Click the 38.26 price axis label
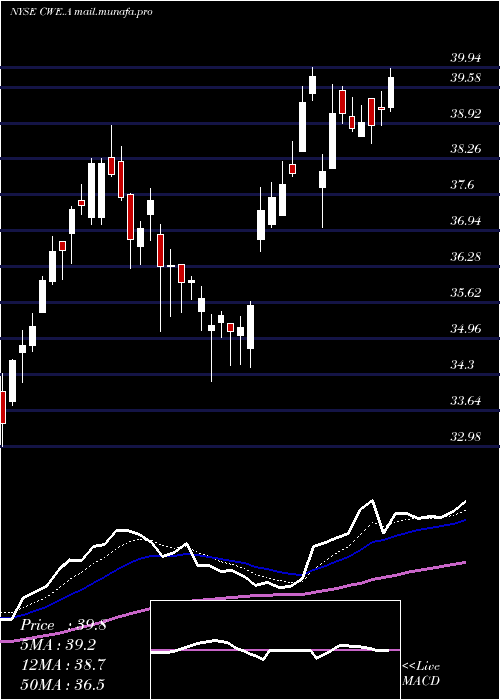The width and height of the screenshot is (500, 700). 466,149
